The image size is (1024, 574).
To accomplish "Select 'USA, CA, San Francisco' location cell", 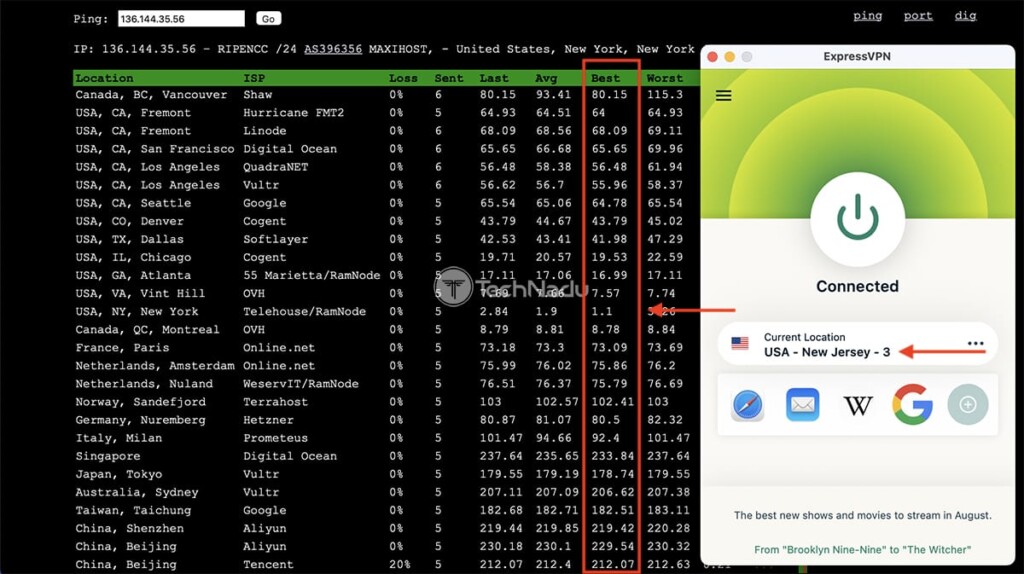I will point(155,149).
